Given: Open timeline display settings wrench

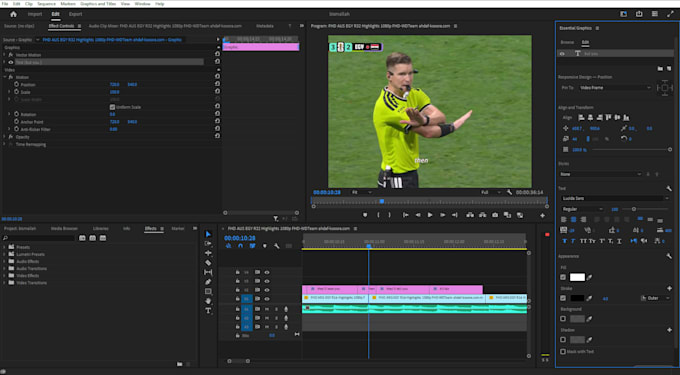Looking at the screenshot, I should [277, 246].
